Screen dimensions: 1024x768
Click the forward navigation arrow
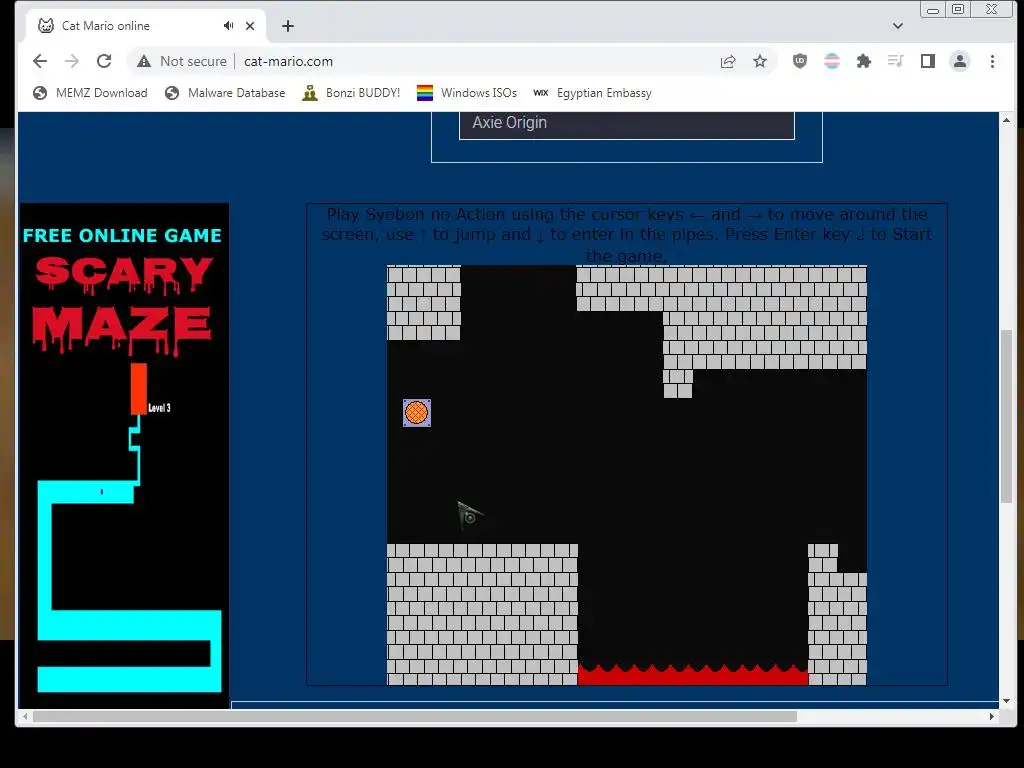pos(72,61)
